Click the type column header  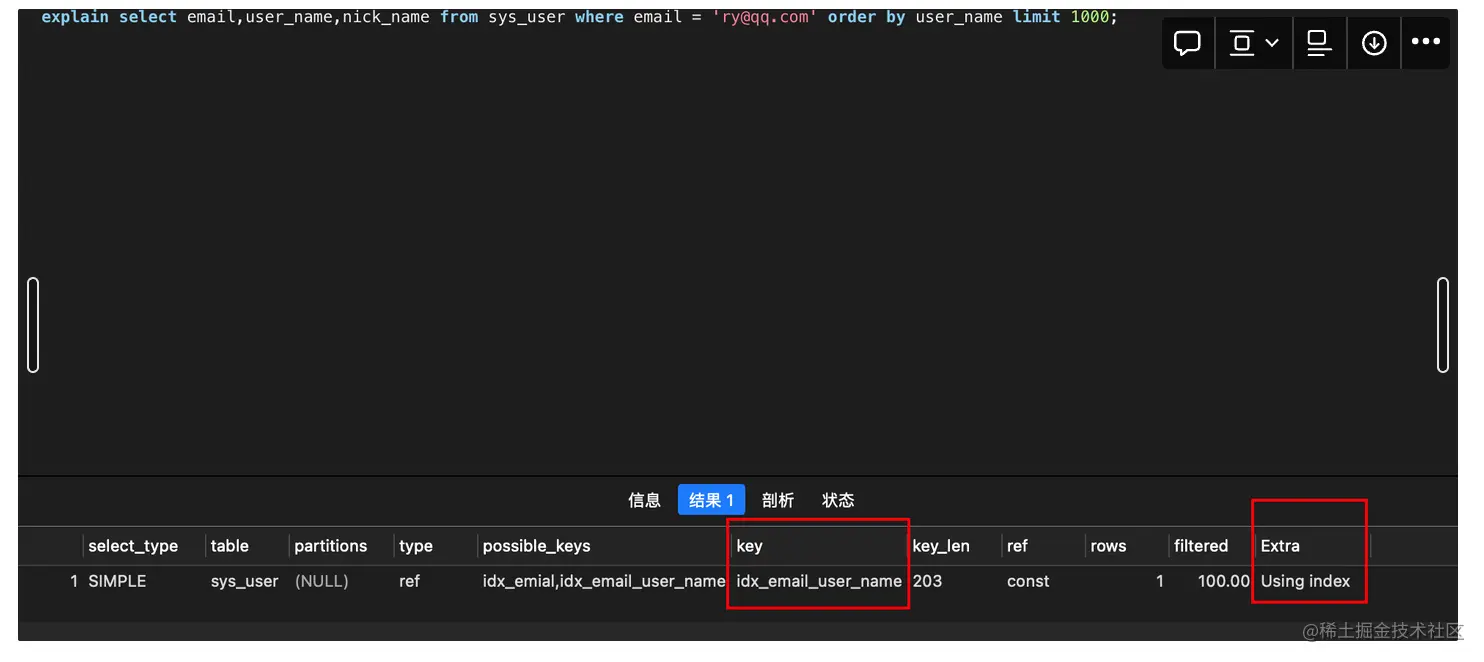click(416, 546)
